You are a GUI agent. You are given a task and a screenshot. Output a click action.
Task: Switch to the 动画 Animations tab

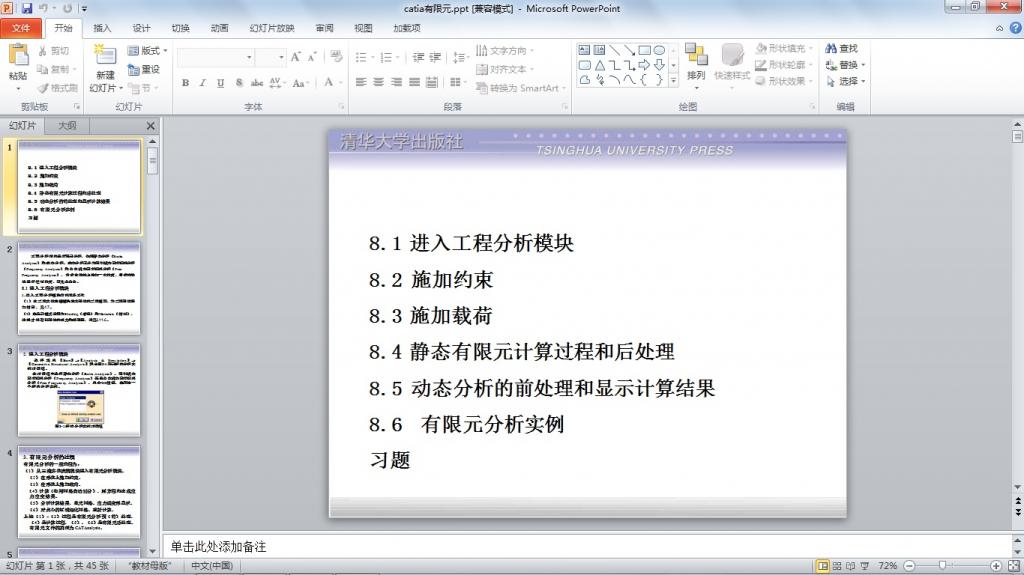pos(219,28)
